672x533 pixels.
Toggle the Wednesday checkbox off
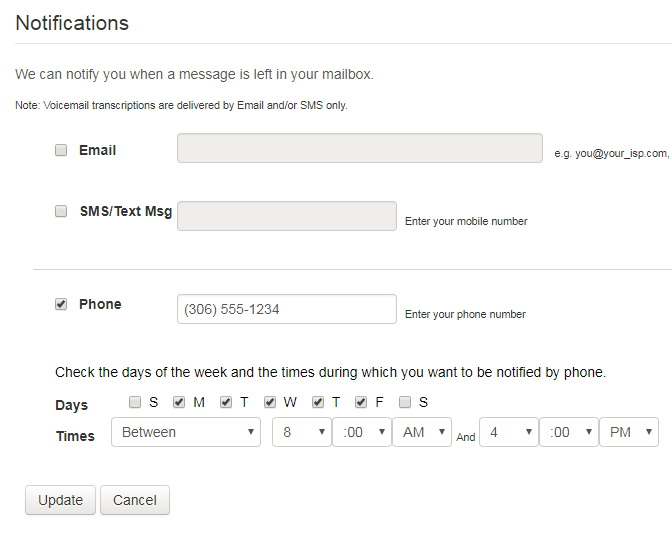(270, 402)
